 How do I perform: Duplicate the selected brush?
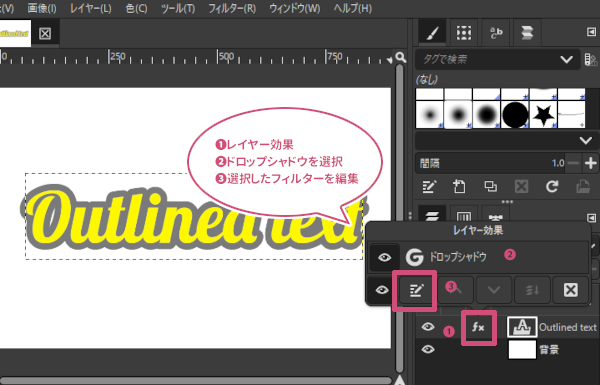click(x=490, y=187)
